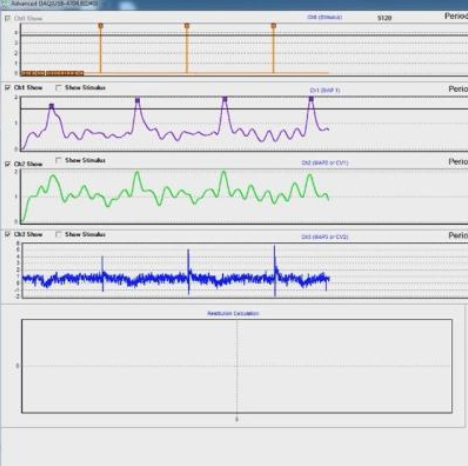
Task: Click the orange bar at the Ch0 baseline
Action: (x=52, y=73)
